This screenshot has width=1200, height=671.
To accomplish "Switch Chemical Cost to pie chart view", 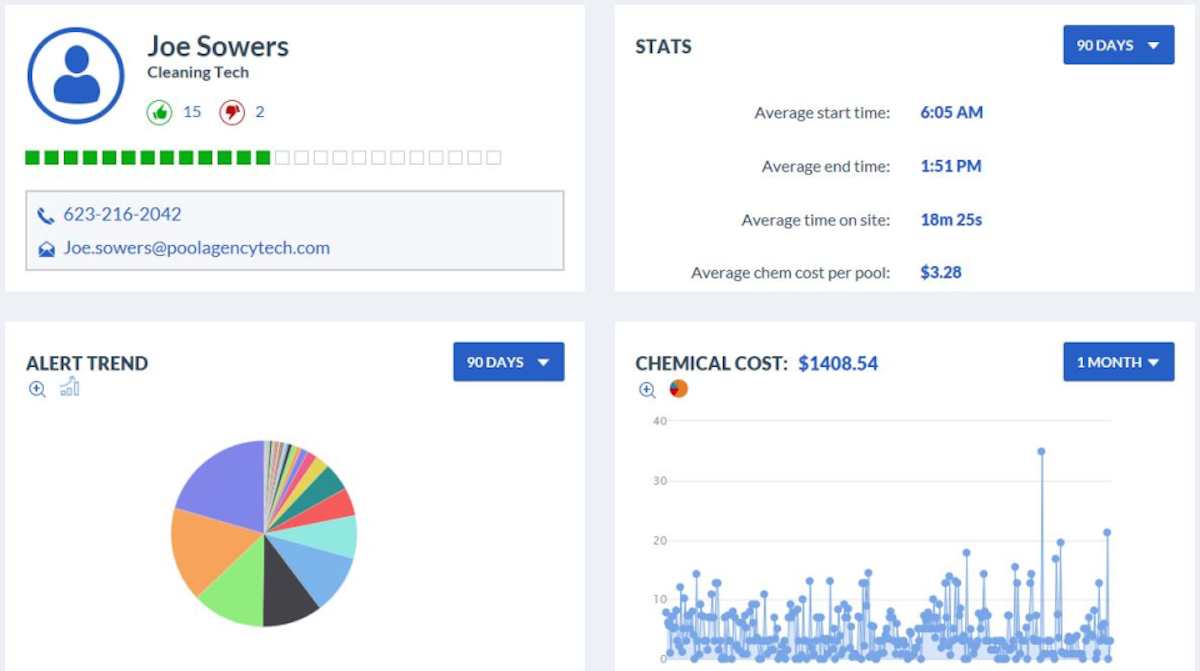I will tap(678, 388).
